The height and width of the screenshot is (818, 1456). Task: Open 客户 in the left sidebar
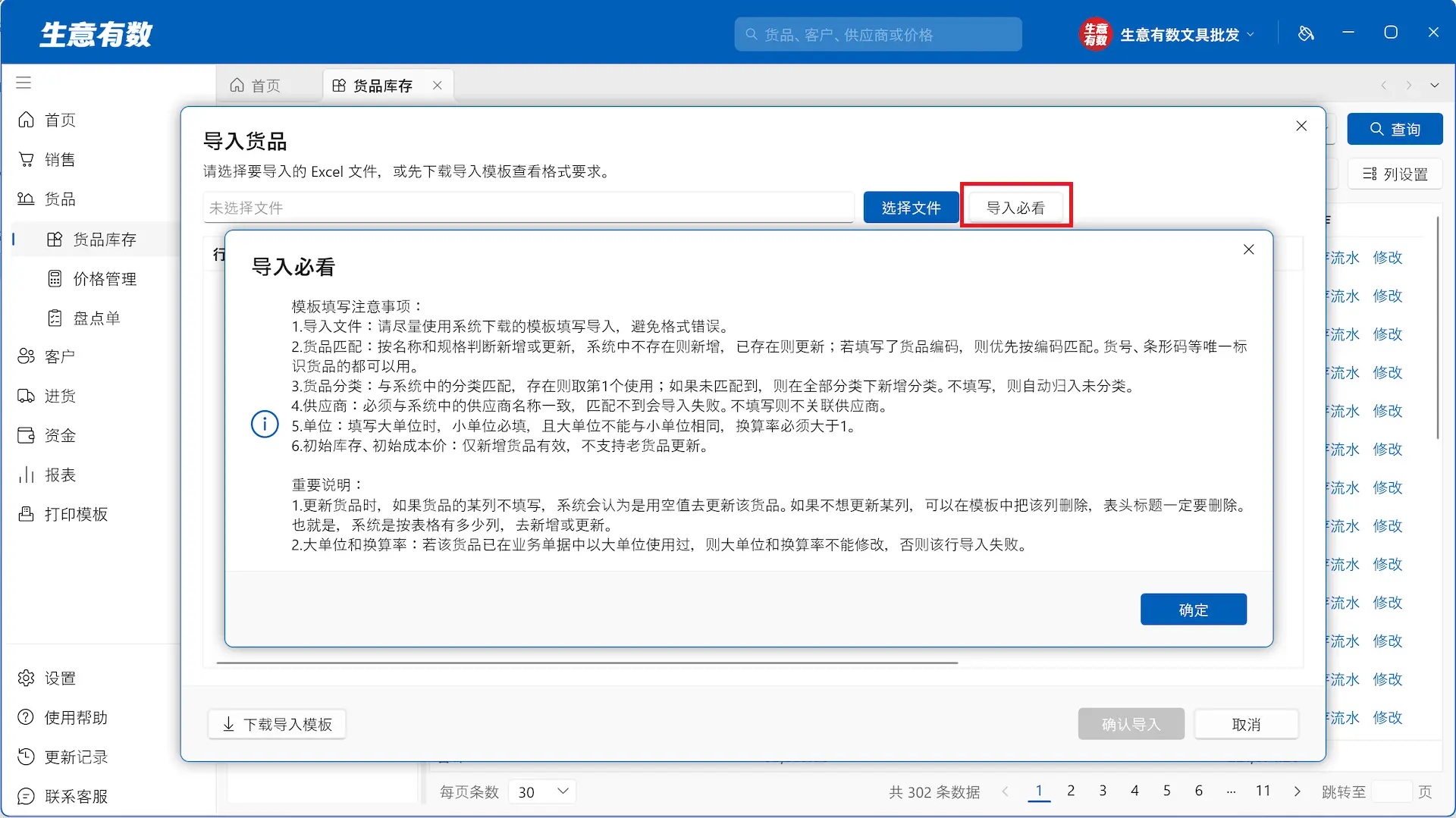pos(47,356)
